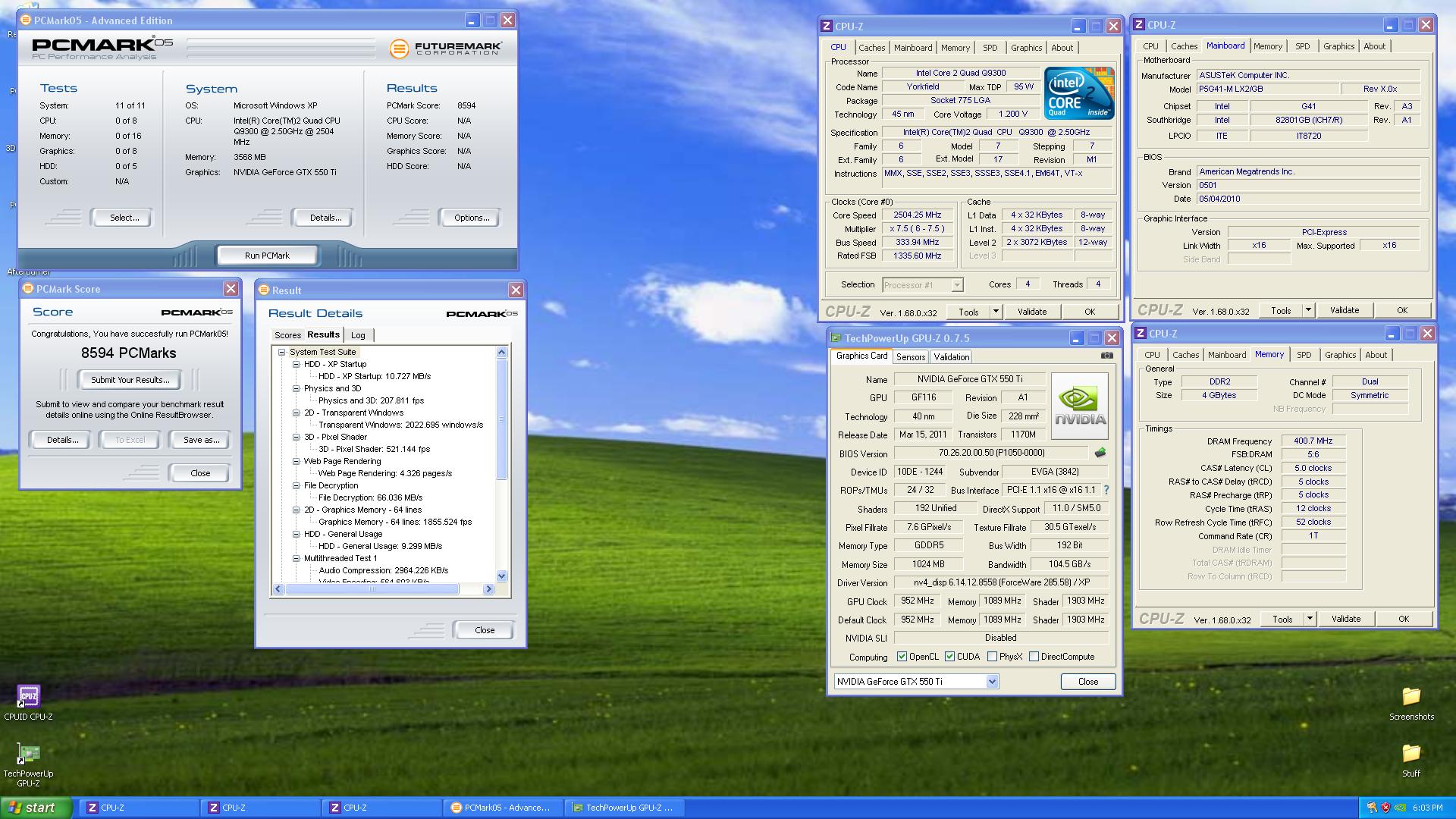This screenshot has height=819, width=1456.
Task: Open the TechPowerUp GPU-Z desktop shortcut
Action: click(x=28, y=764)
